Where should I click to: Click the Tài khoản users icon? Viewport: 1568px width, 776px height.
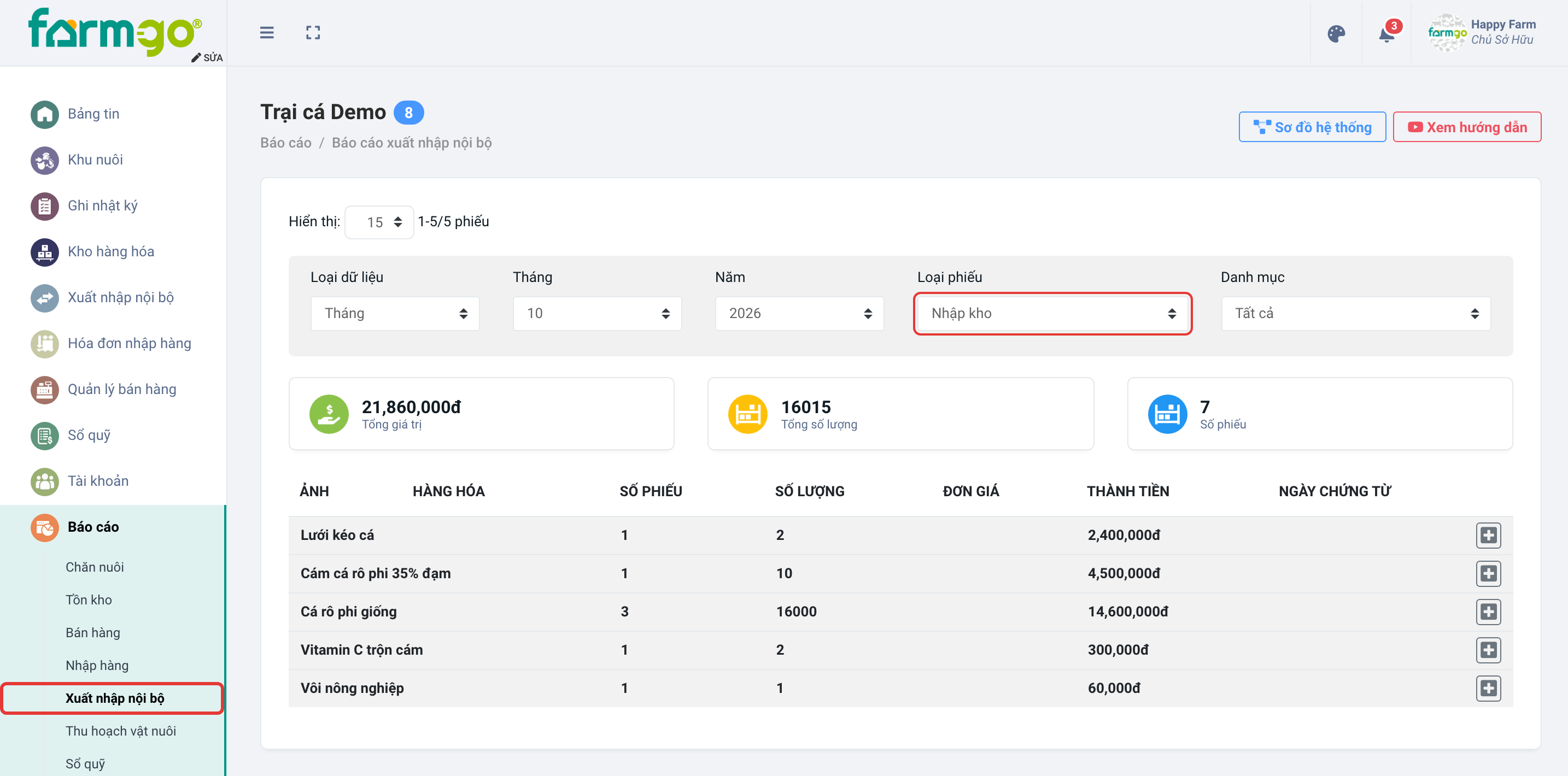pos(44,481)
